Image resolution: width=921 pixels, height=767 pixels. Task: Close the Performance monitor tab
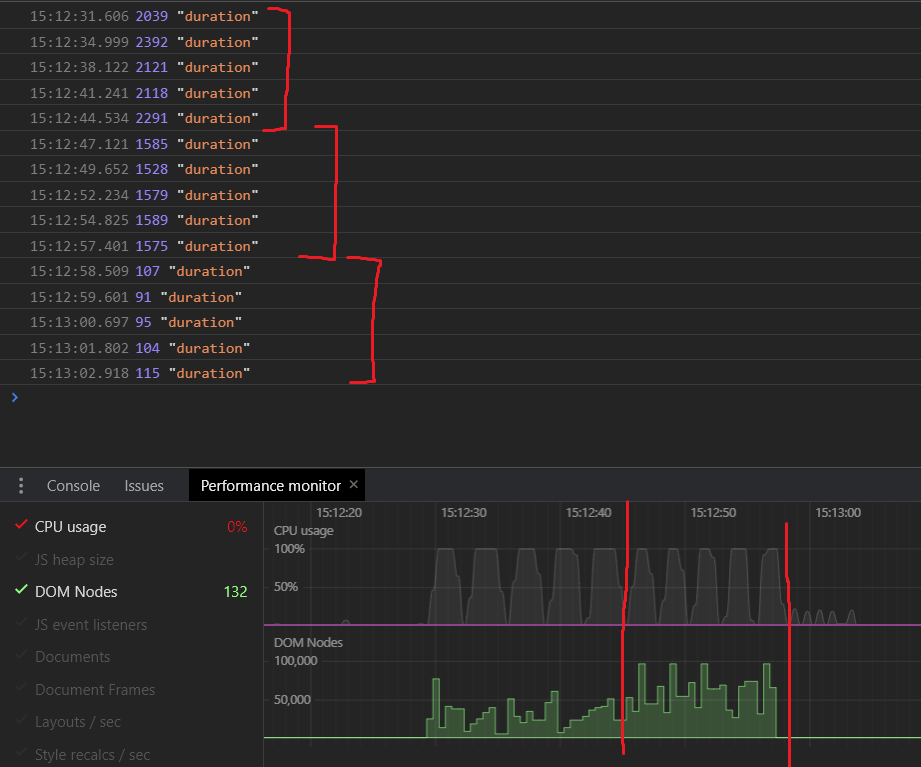pyautogui.click(x=353, y=485)
